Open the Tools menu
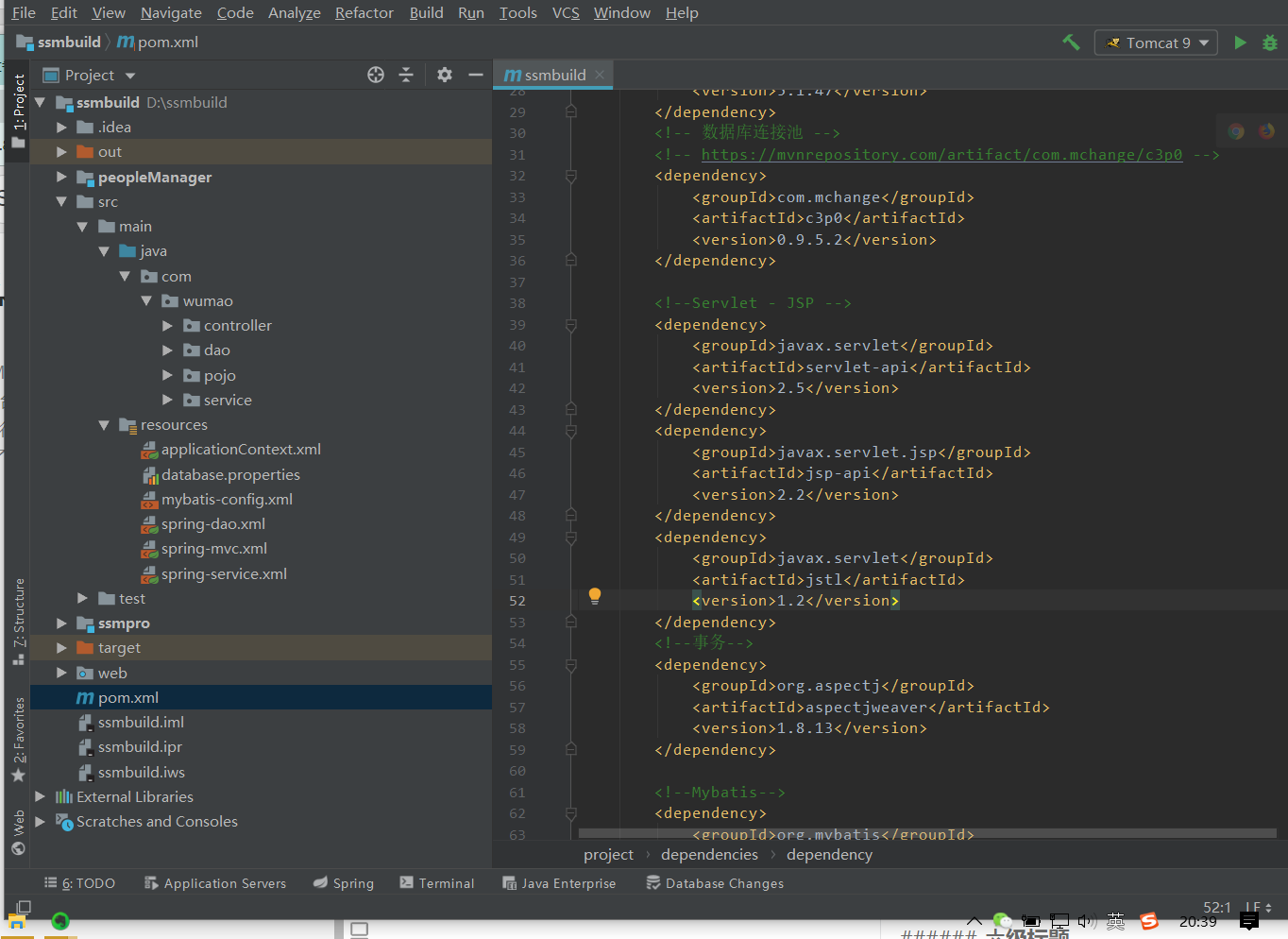The image size is (1288, 939). (x=517, y=12)
